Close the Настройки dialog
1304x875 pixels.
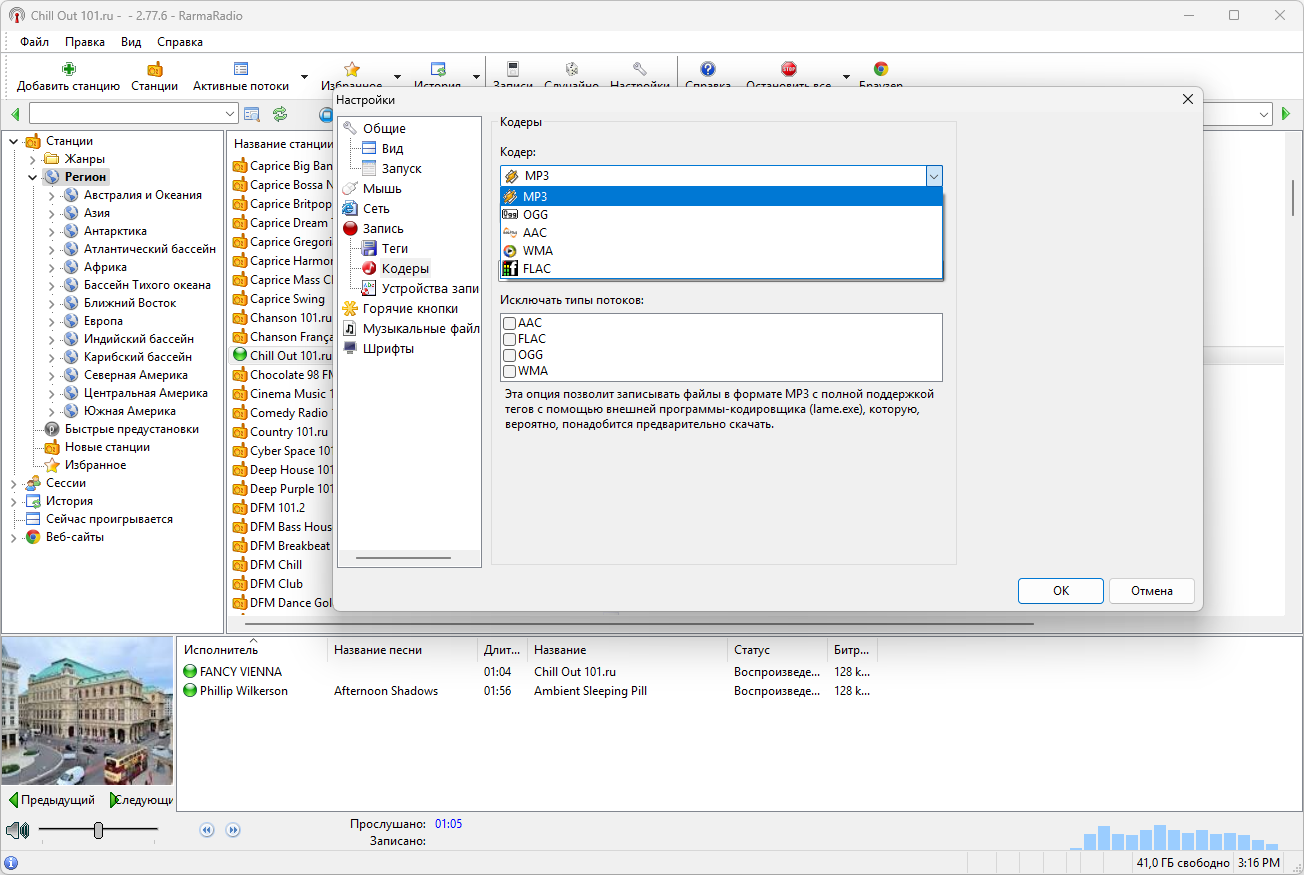[x=1188, y=100]
